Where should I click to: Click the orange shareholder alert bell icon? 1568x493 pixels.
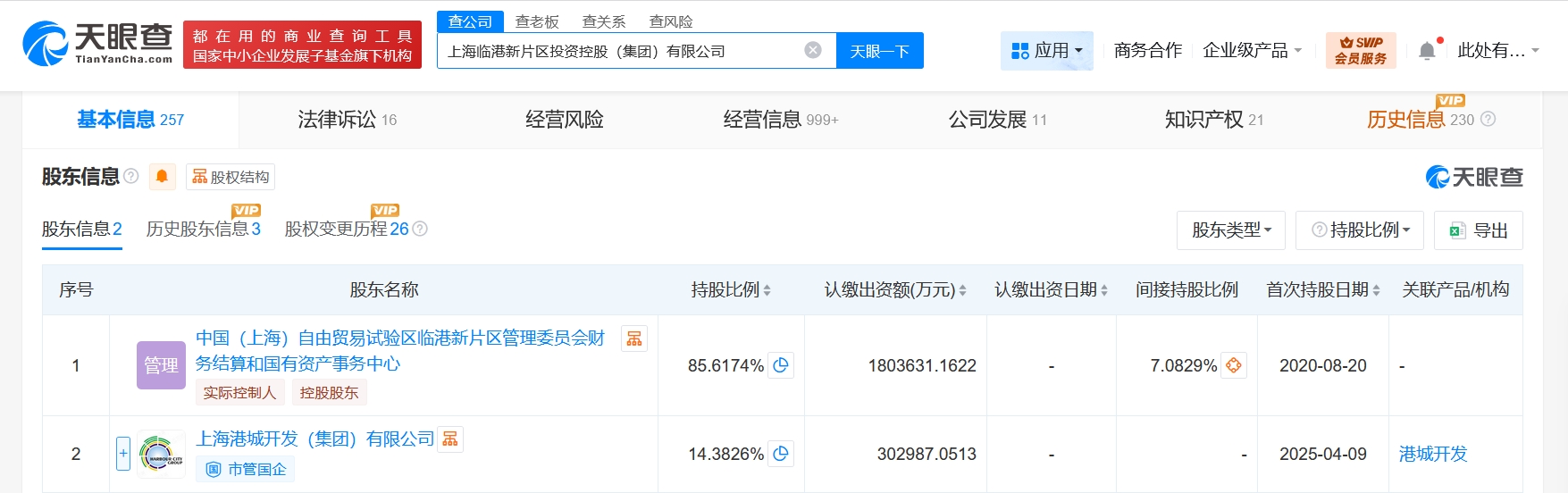(x=162, y=177)
